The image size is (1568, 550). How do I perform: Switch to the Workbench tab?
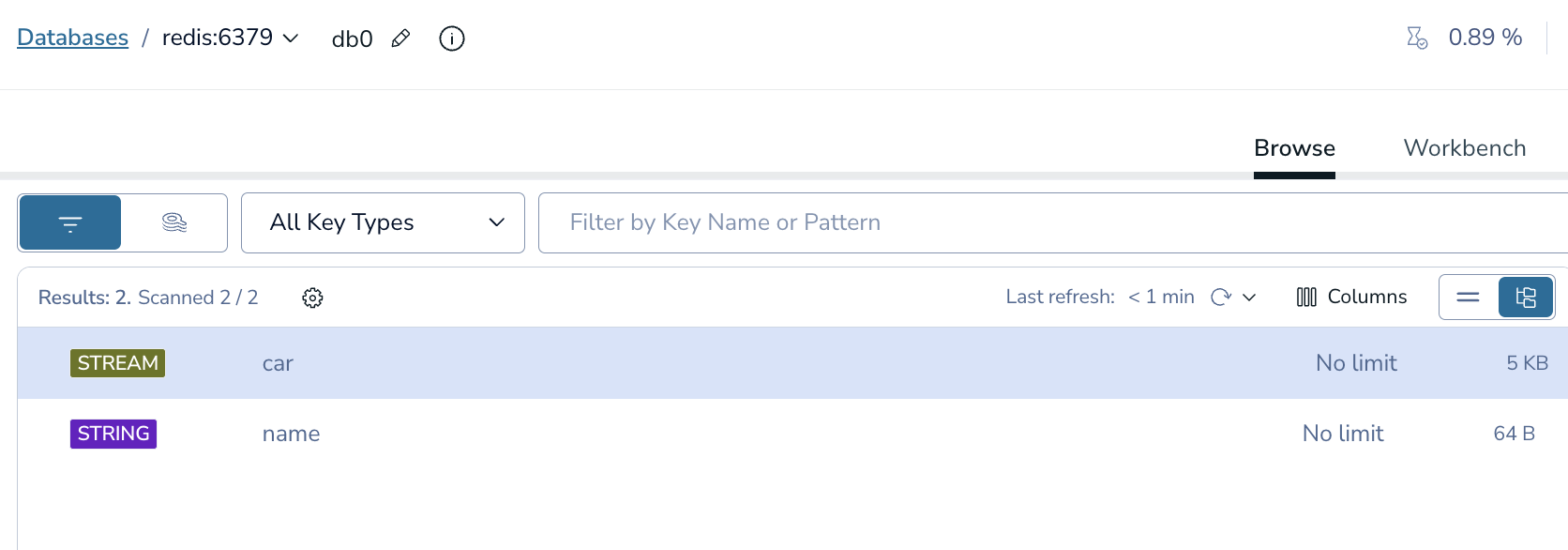1464,148
